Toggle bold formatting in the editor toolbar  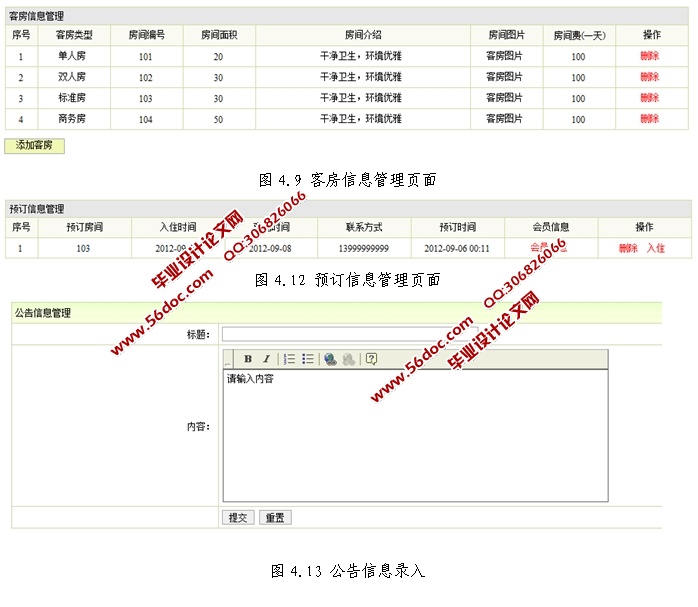[x=248, y=359]
